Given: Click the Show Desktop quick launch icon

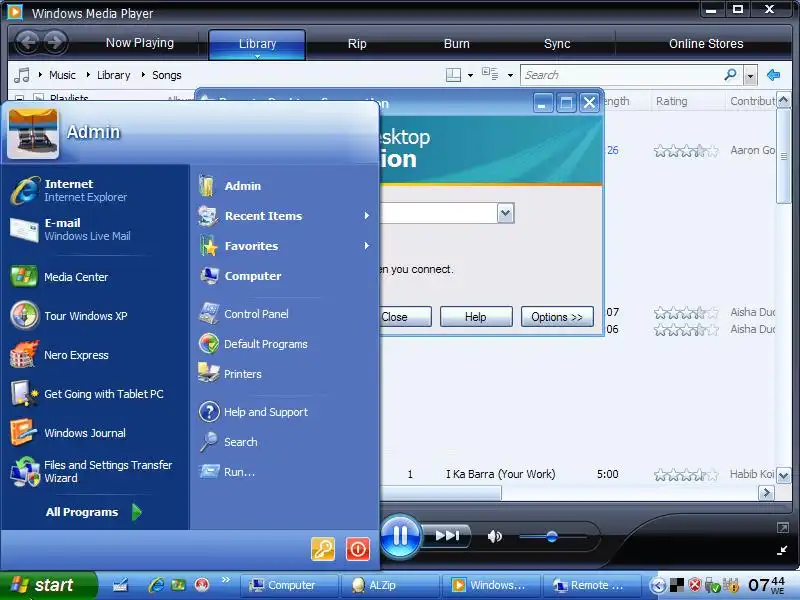Looking at the screenshot, I should [120, 585].
